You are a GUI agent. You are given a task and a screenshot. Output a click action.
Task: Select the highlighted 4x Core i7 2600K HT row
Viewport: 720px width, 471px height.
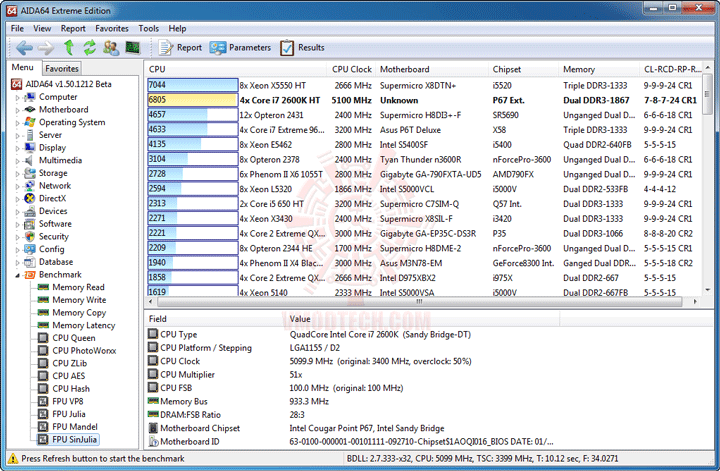[422, 100]
